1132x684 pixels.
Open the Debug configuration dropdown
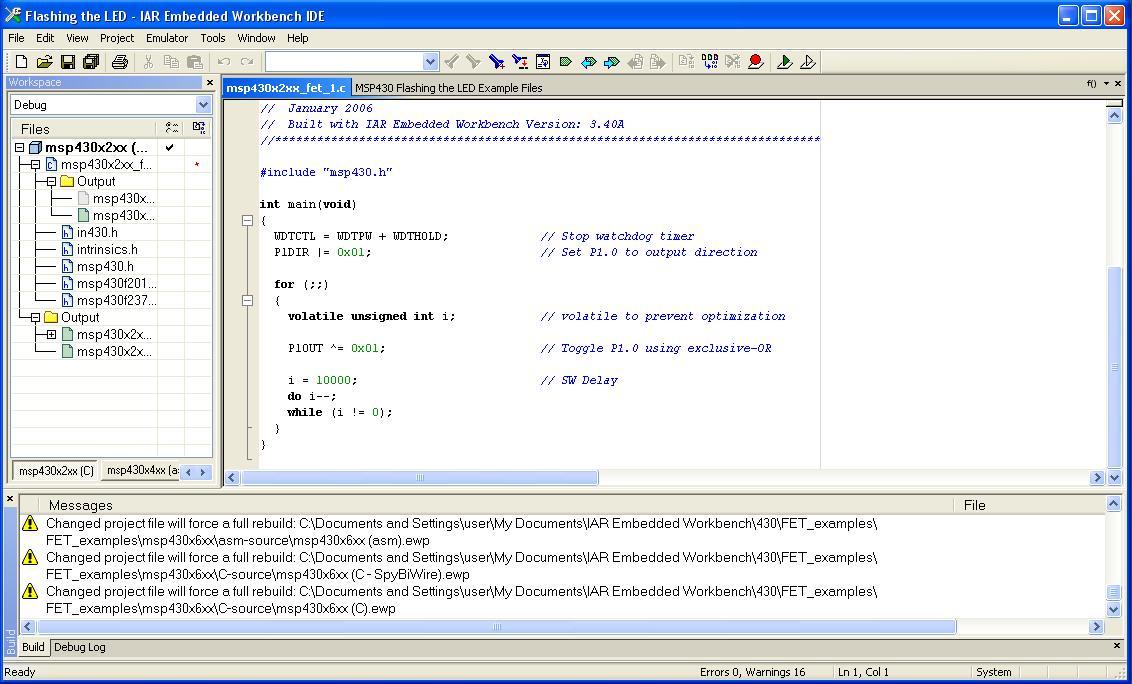click(x=203, y=105)
